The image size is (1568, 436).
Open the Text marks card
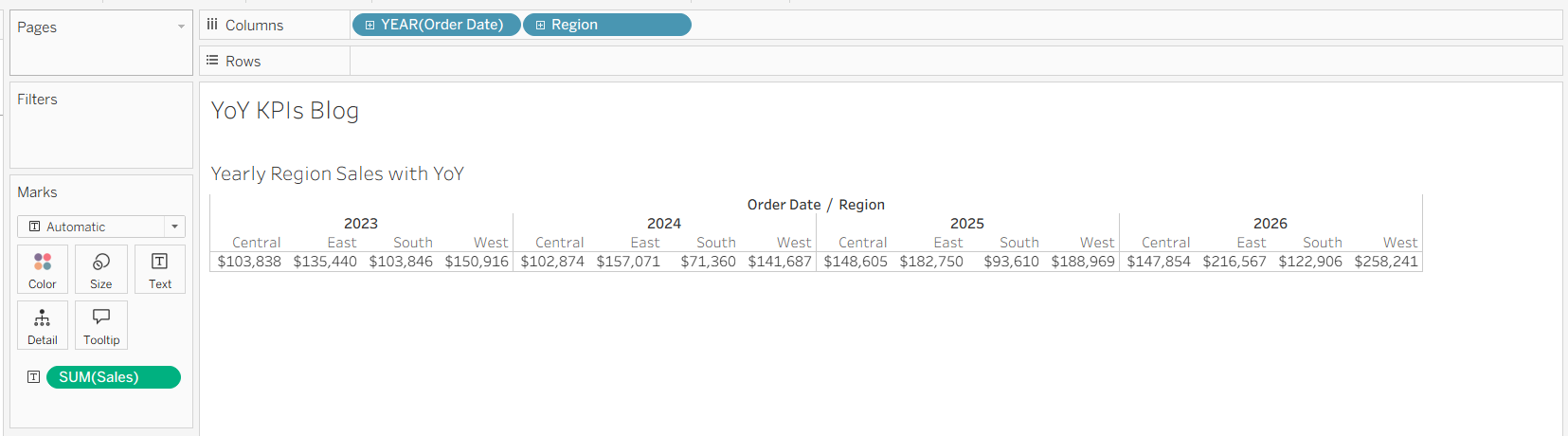[160, 269]
